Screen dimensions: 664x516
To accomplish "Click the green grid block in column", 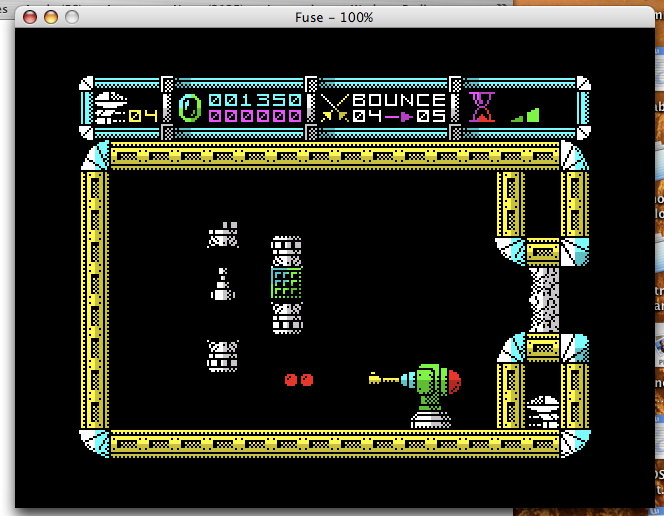I will click(x=287, y=283).
